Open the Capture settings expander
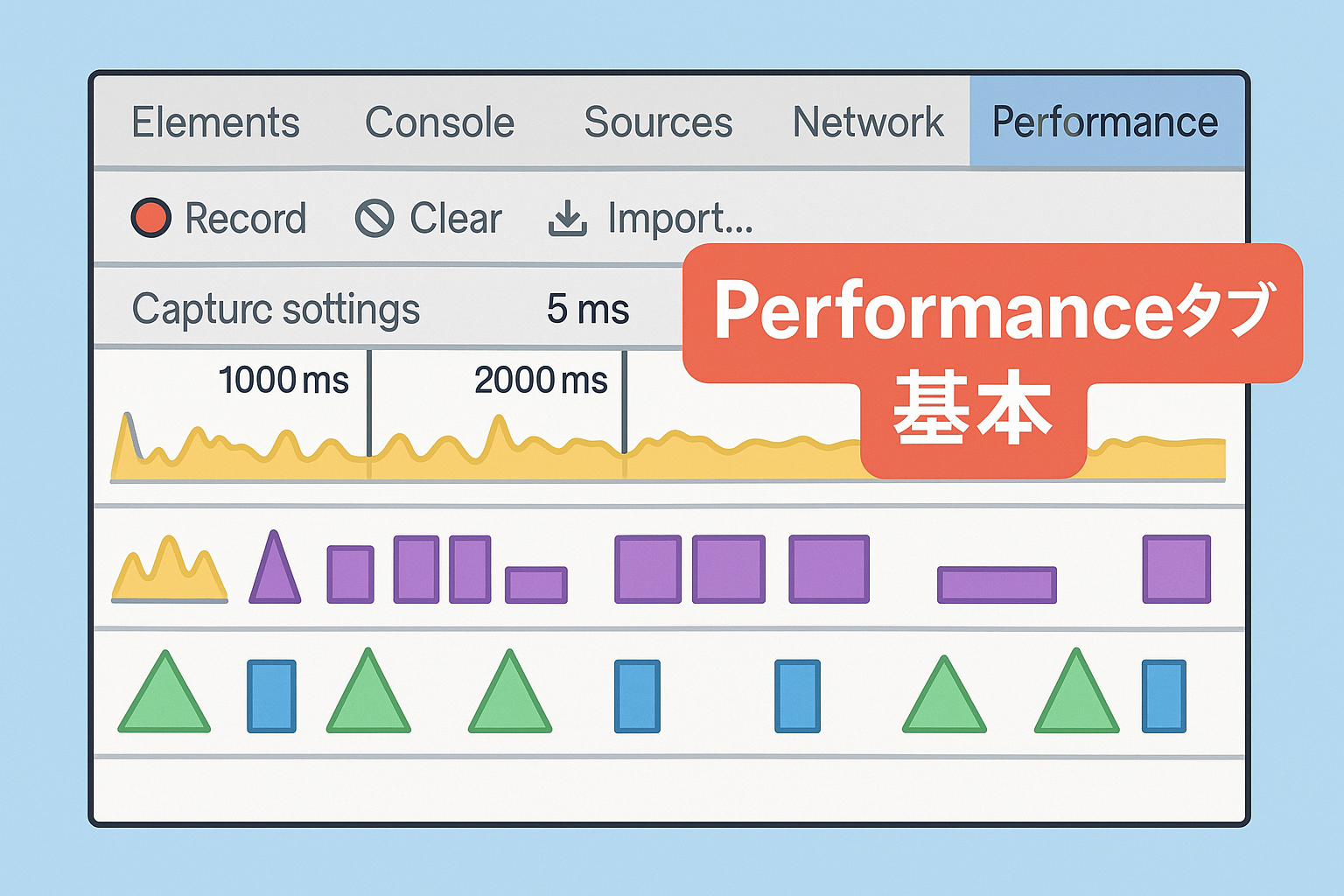The height and width of the screenshot is (896, 1344). 276,308
